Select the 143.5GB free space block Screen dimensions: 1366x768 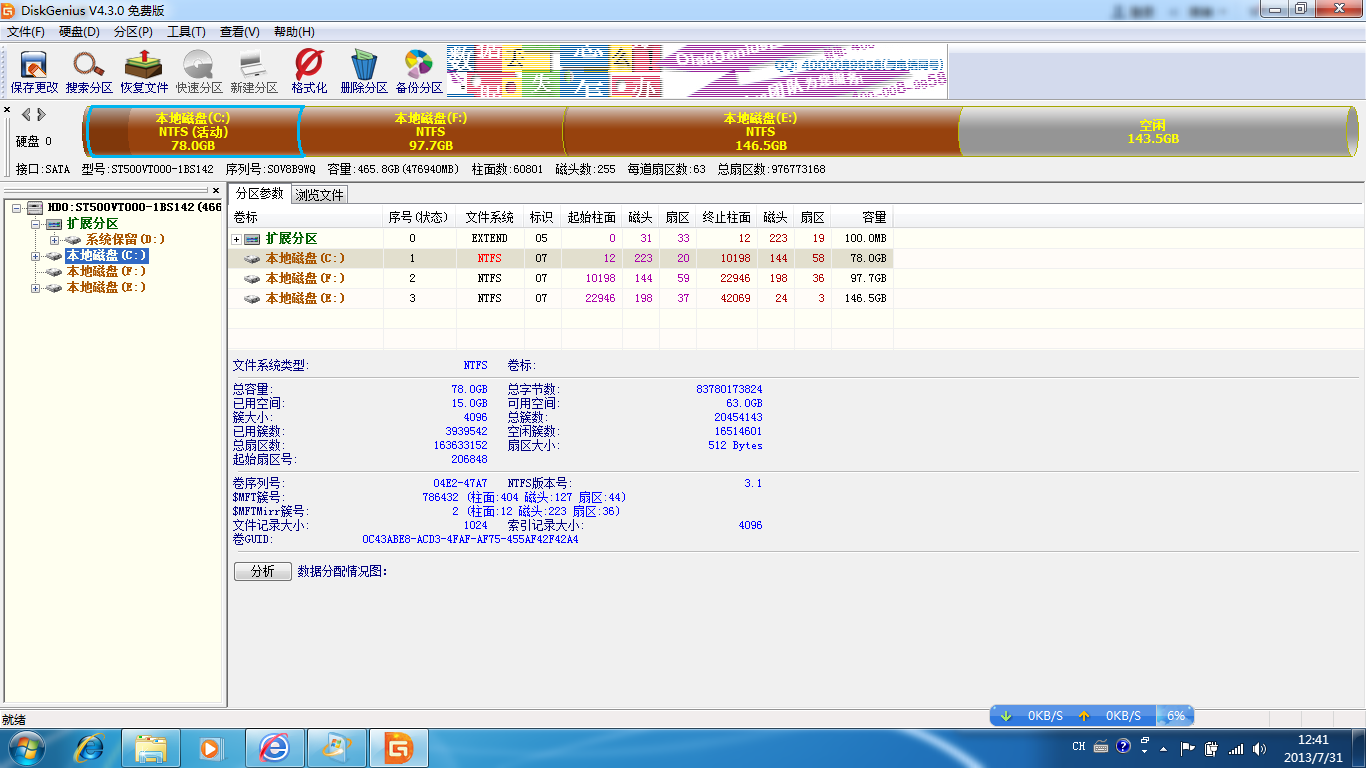coord(1153,131)
